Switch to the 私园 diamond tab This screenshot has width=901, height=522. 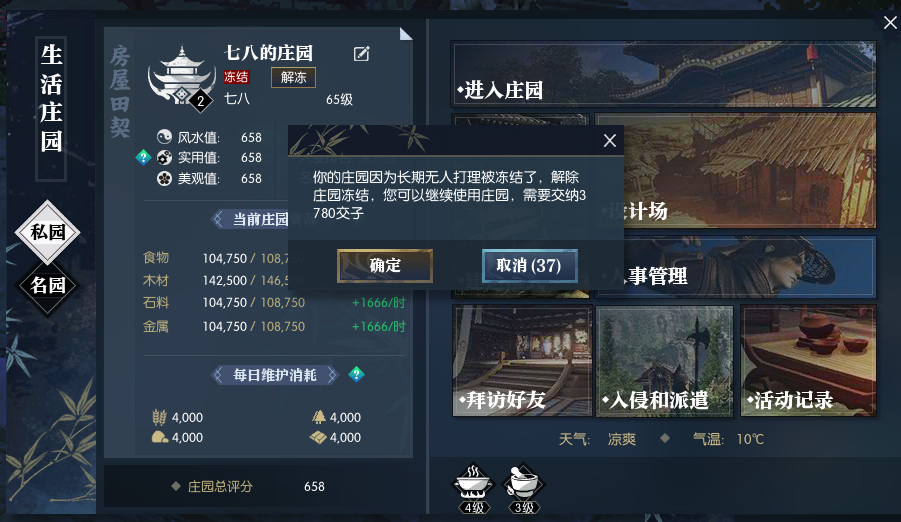pos(47,232)
